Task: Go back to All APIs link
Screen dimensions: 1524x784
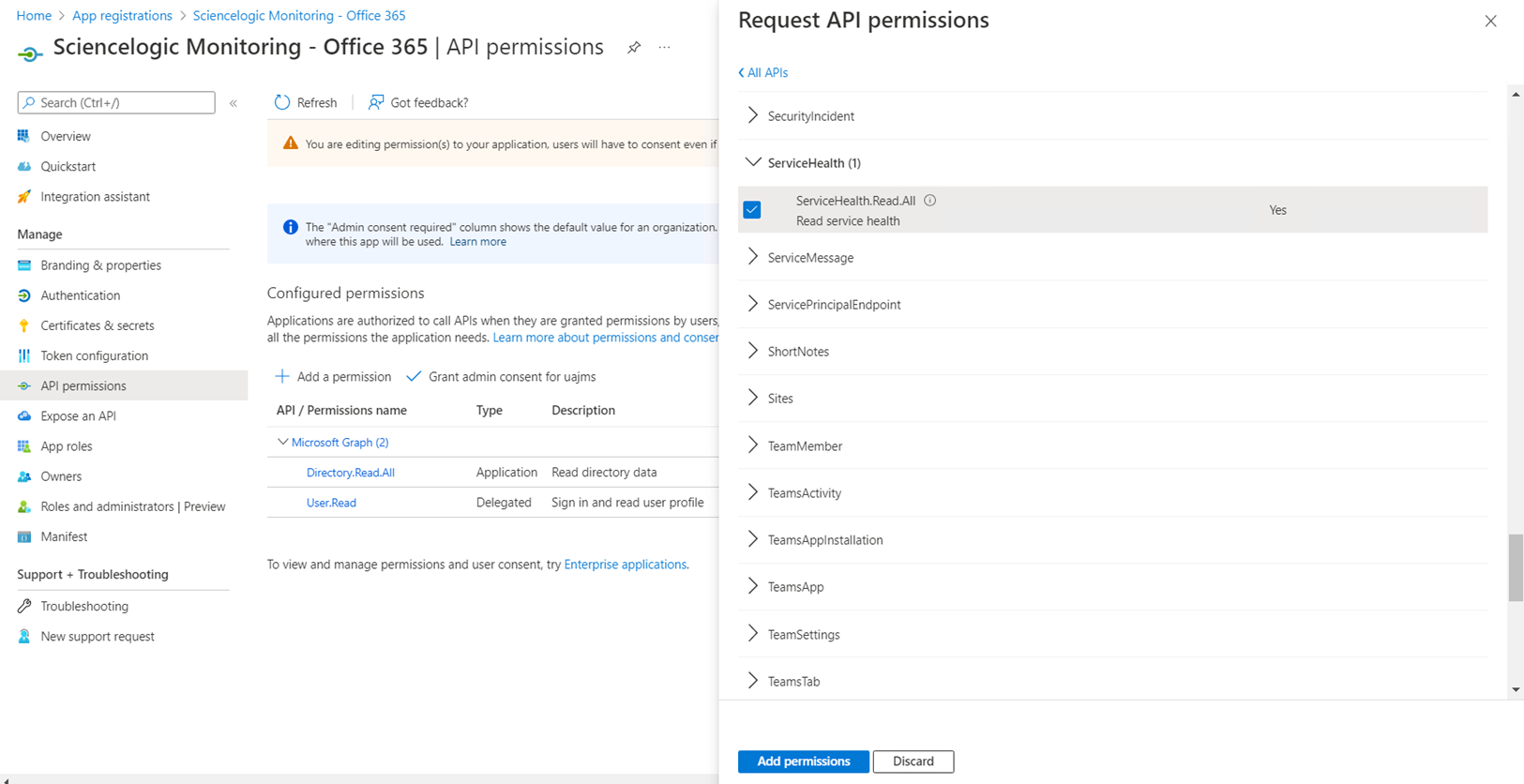Action: 763,72
